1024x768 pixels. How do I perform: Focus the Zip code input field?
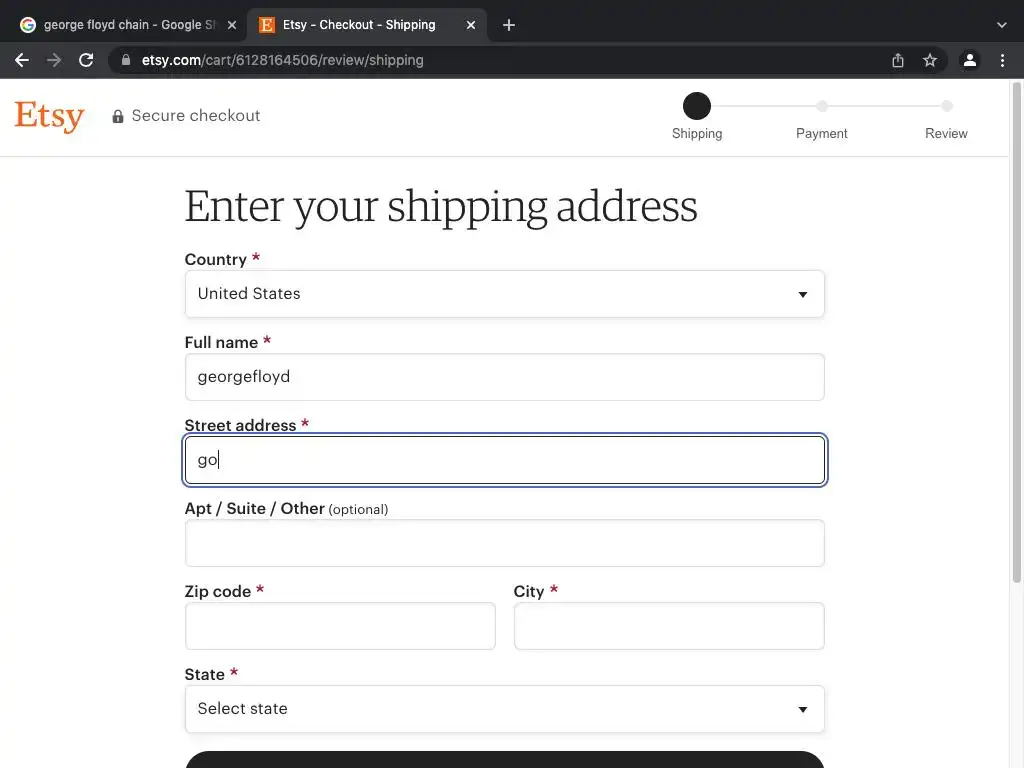tap(340, 626)
